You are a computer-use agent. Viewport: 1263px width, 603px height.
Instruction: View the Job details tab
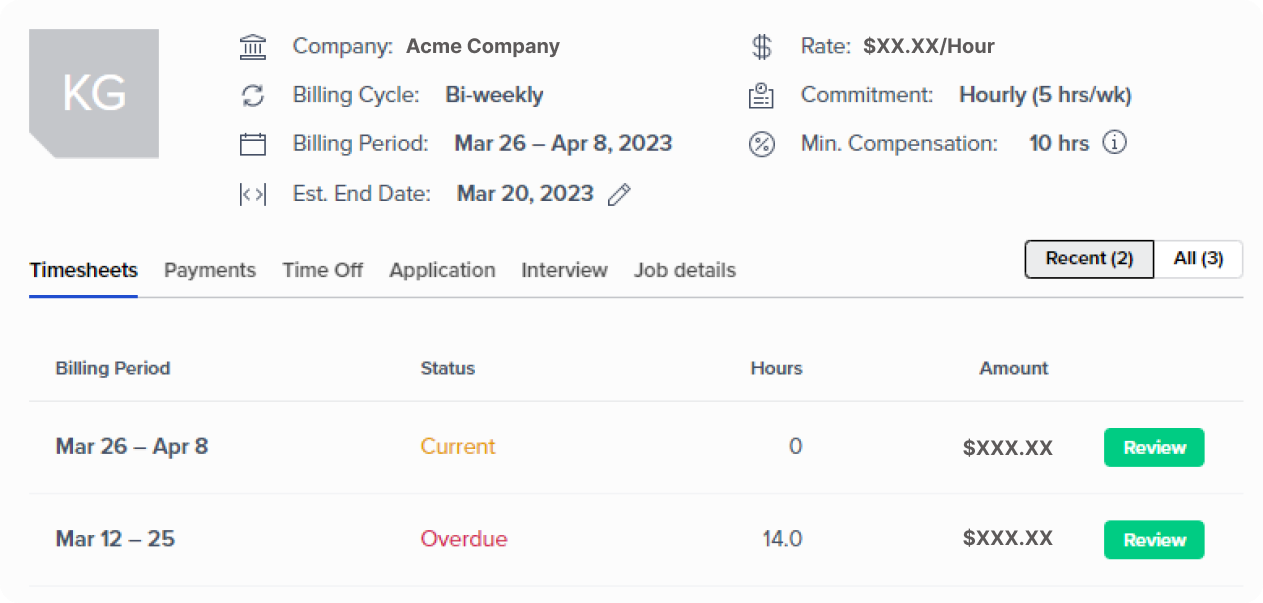(x=684, y=270)
